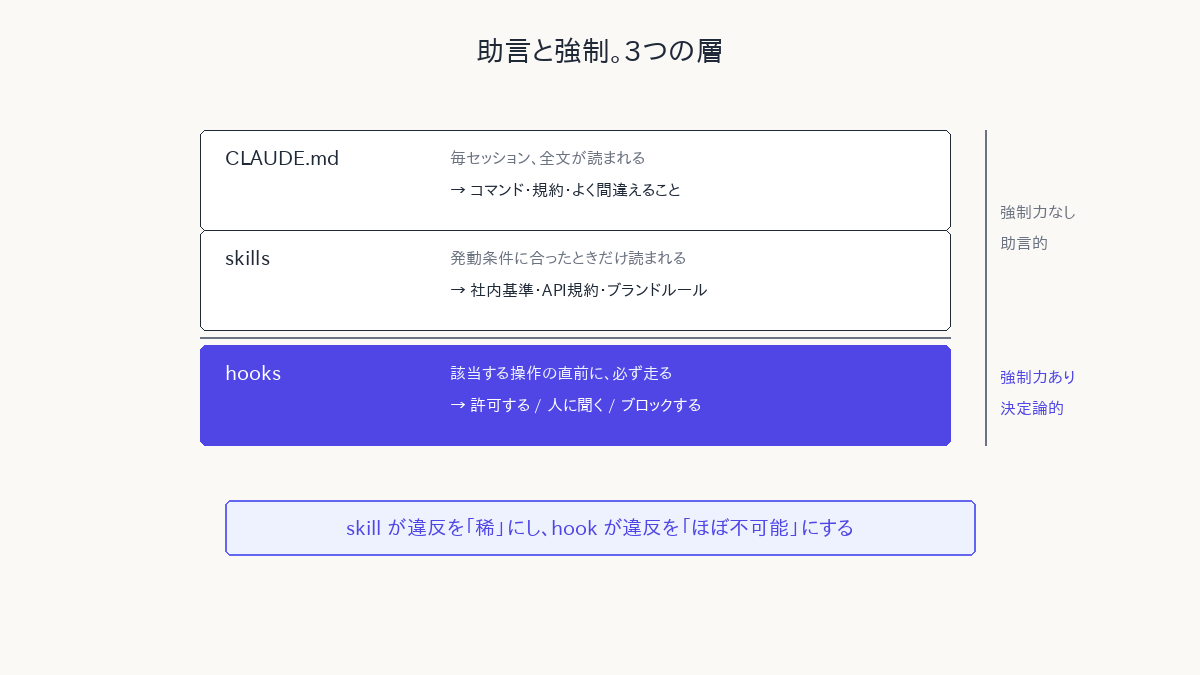Click the bottom summary box about skill and hook

[600, 528]
